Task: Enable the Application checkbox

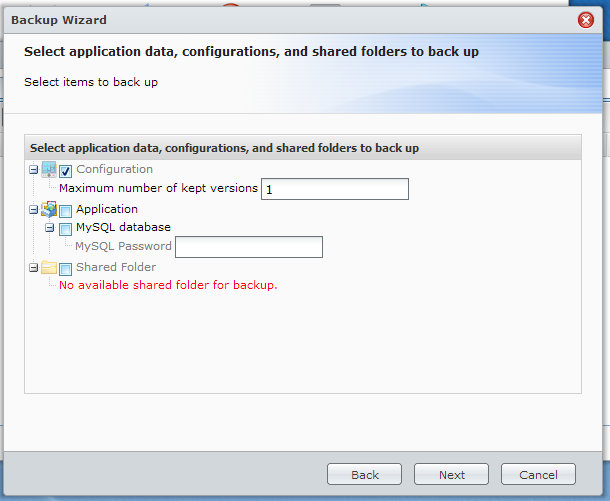Action: (65, 211)
